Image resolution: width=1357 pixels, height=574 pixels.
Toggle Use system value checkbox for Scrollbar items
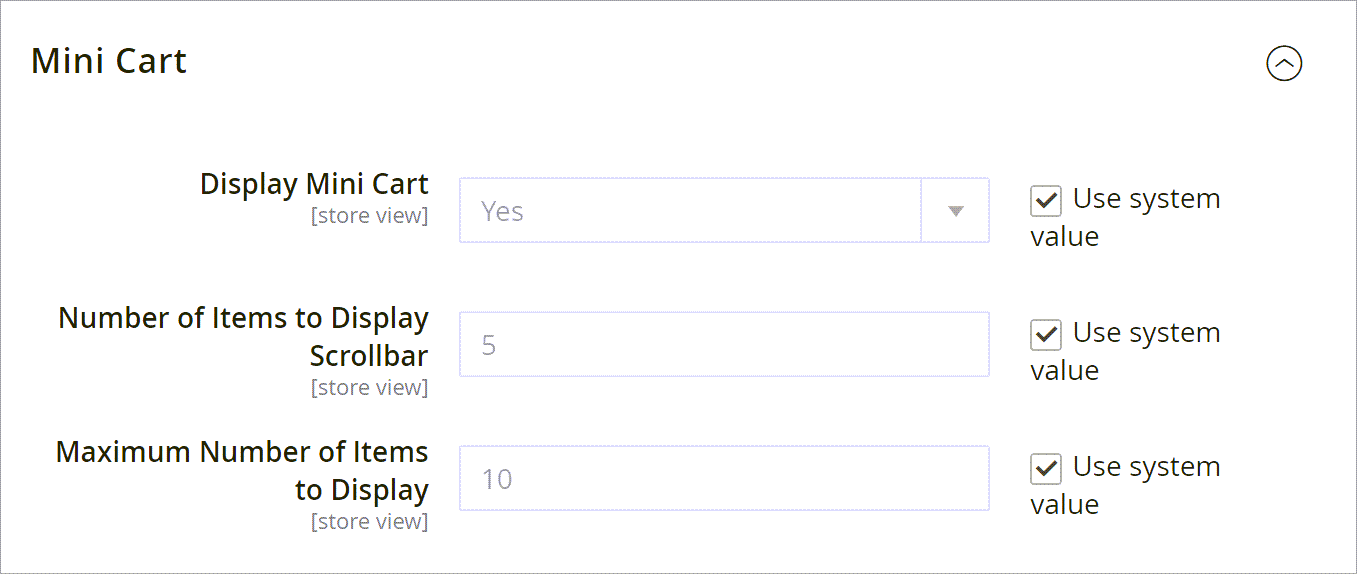1046,335
